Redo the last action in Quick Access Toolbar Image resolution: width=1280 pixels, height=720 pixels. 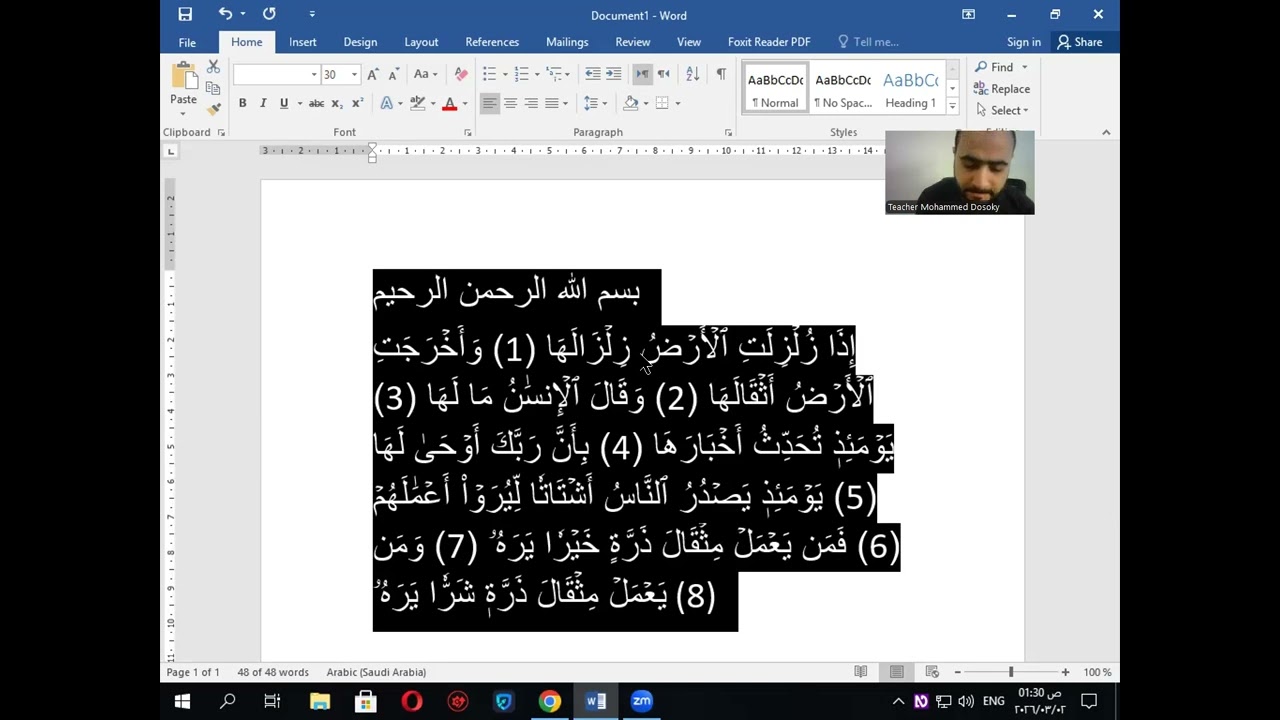pos(269,14)
